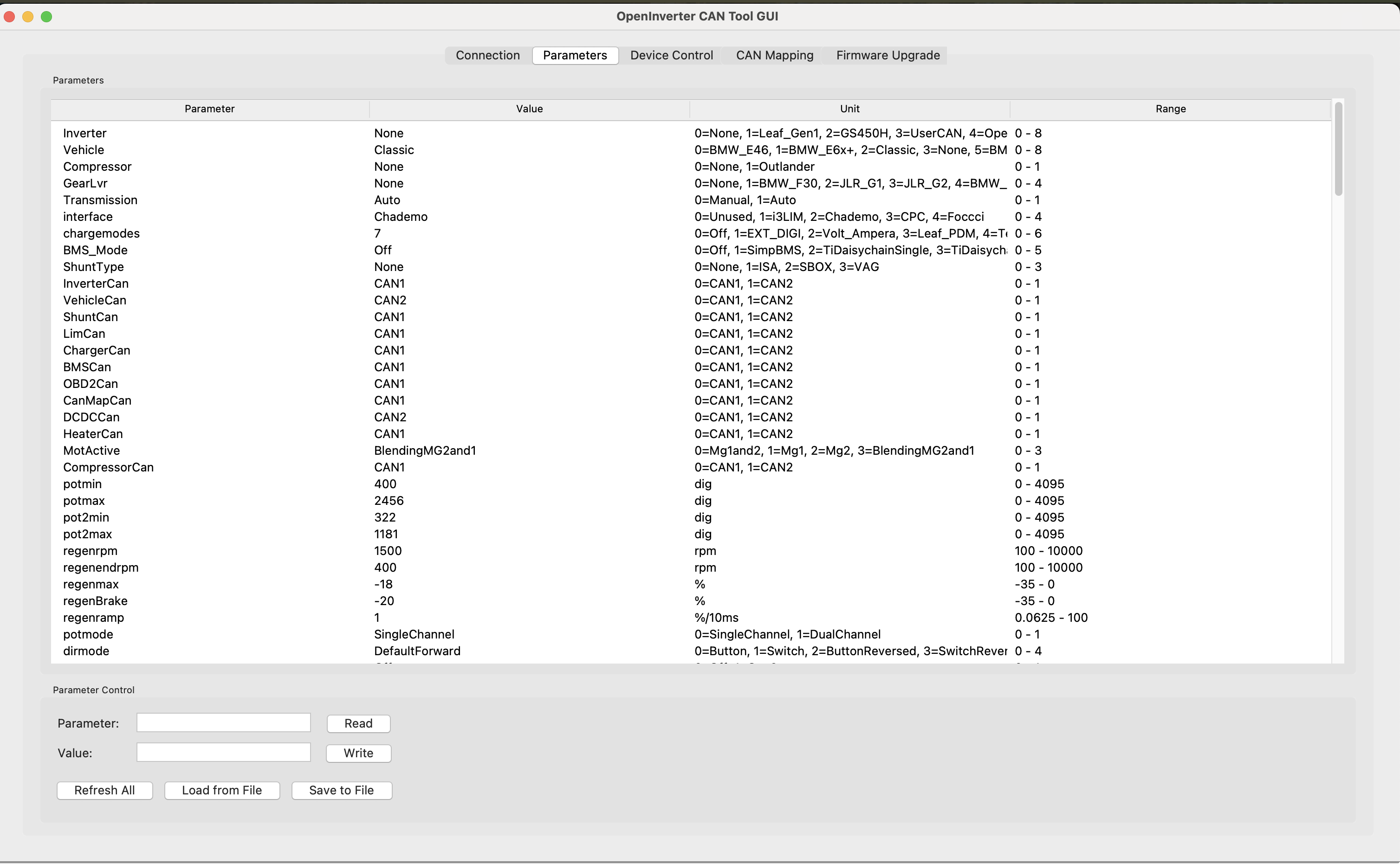Click the Value column header

click(529, 109)
